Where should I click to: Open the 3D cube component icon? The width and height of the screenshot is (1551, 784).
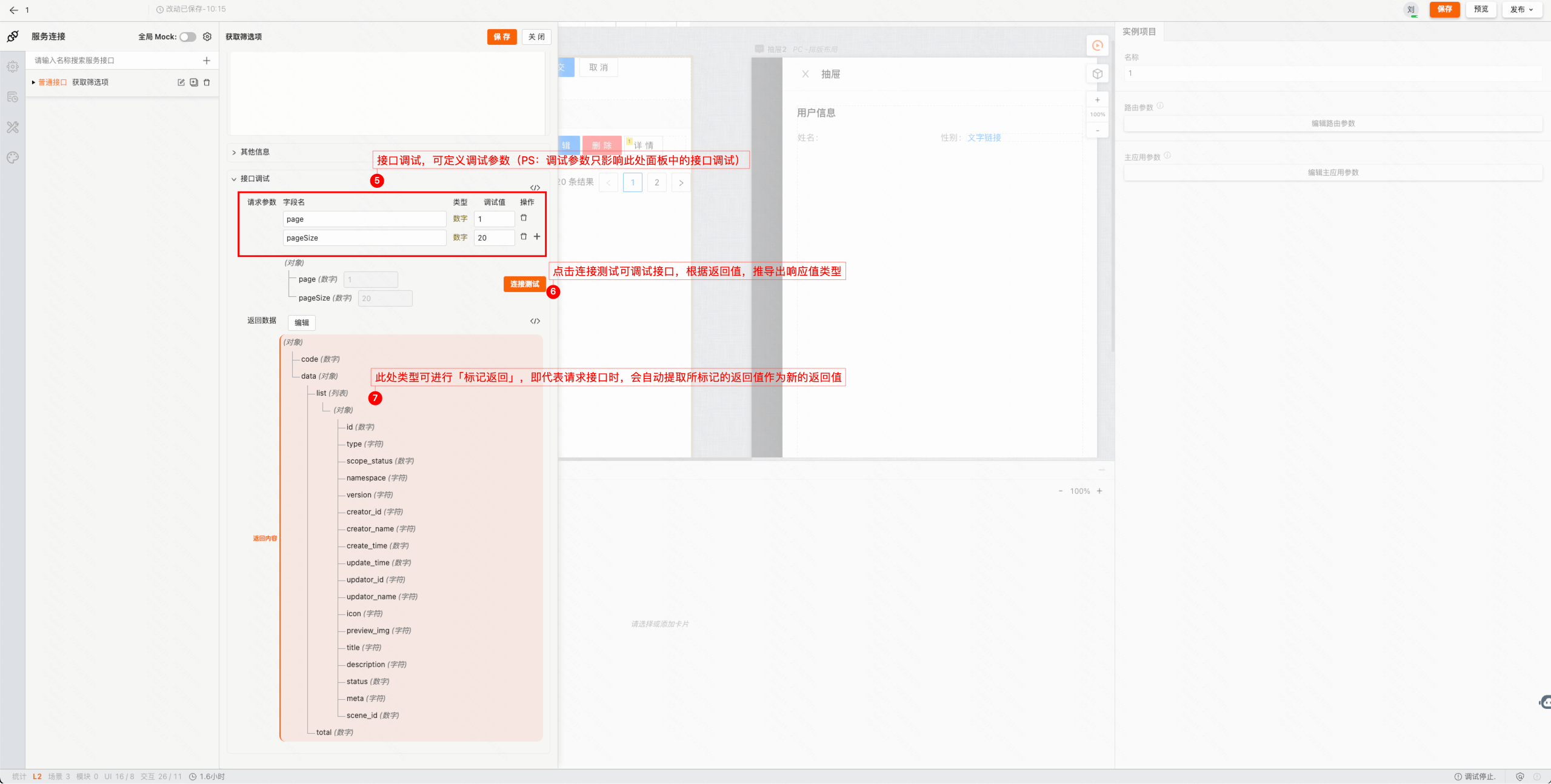point(1098,74)
